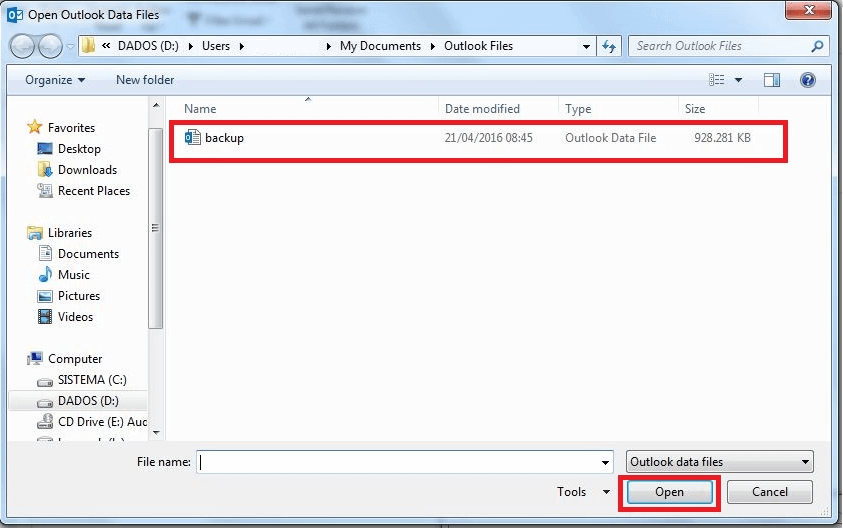Select Outlook Files in the address path
This screenshot has height=528, width=843.
pos(478,46)
